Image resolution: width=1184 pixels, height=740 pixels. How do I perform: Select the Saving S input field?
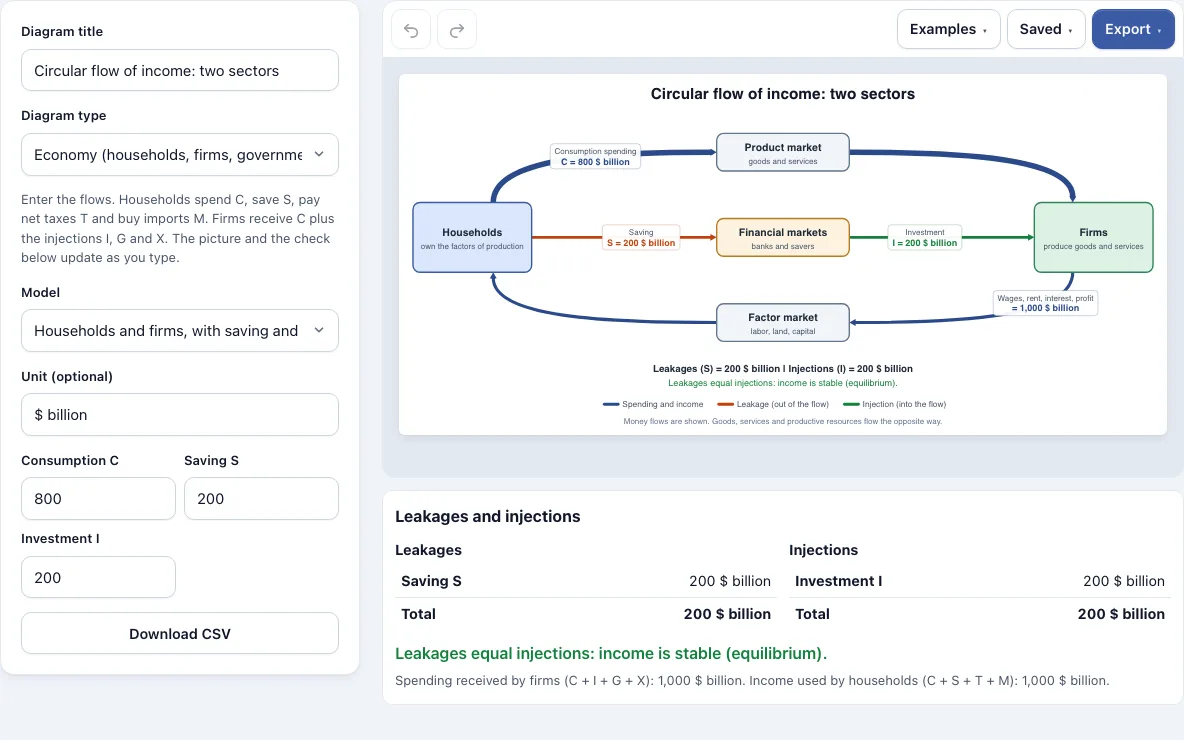pos(261,498)
